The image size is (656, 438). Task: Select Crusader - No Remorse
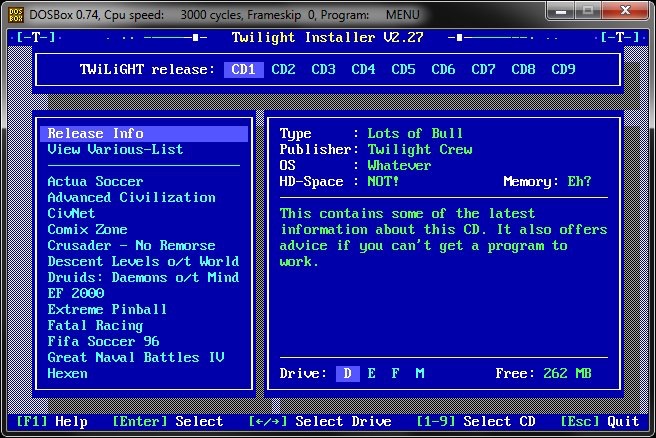tap(131, 246)
